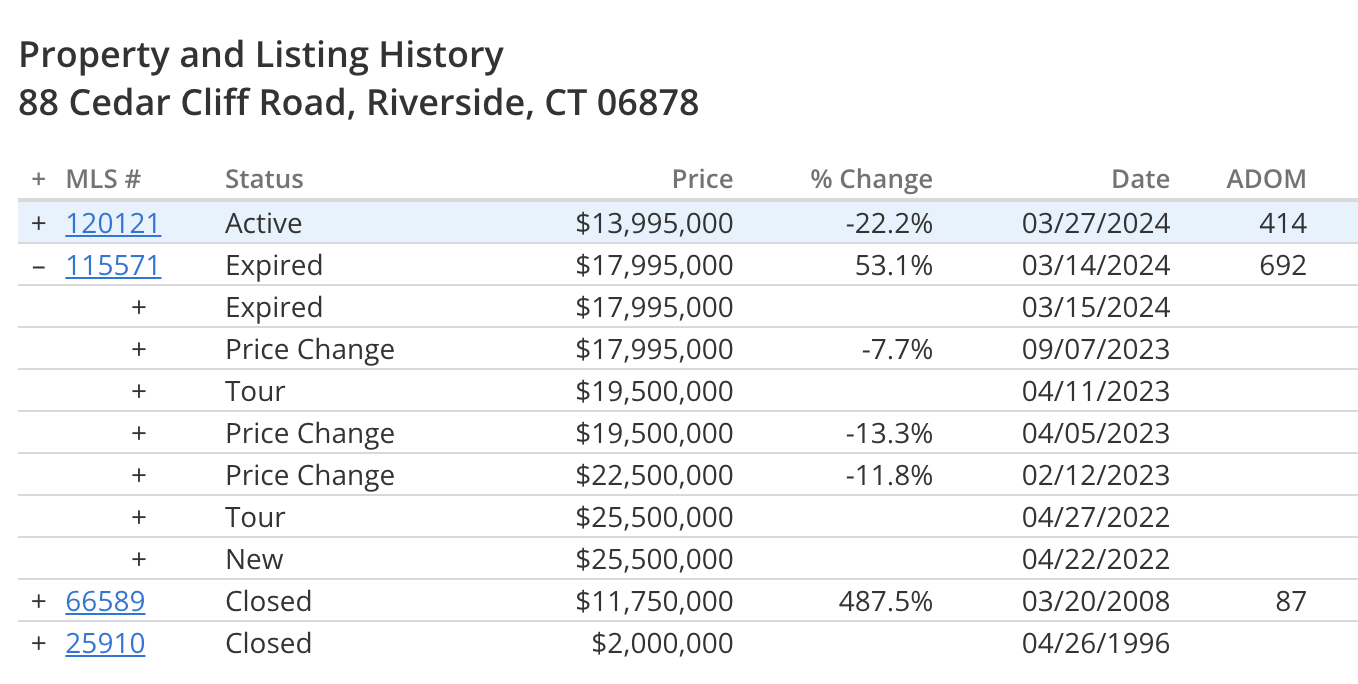Expand listing 120121 row plus sign
Viewport: 1358px width, 684px height.
[x=39, y=223]
